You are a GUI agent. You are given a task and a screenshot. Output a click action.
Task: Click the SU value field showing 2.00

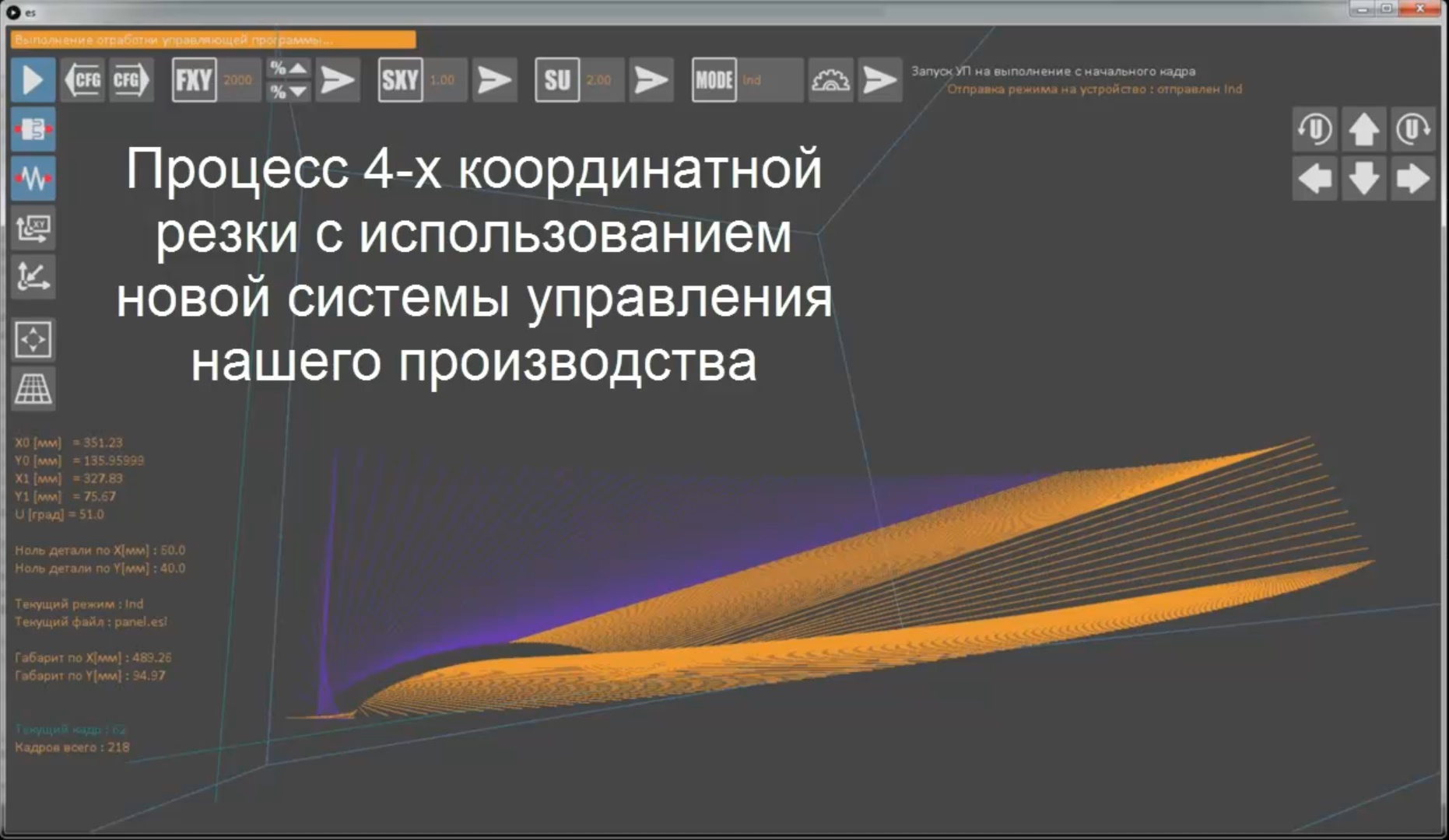pos(599,80)
